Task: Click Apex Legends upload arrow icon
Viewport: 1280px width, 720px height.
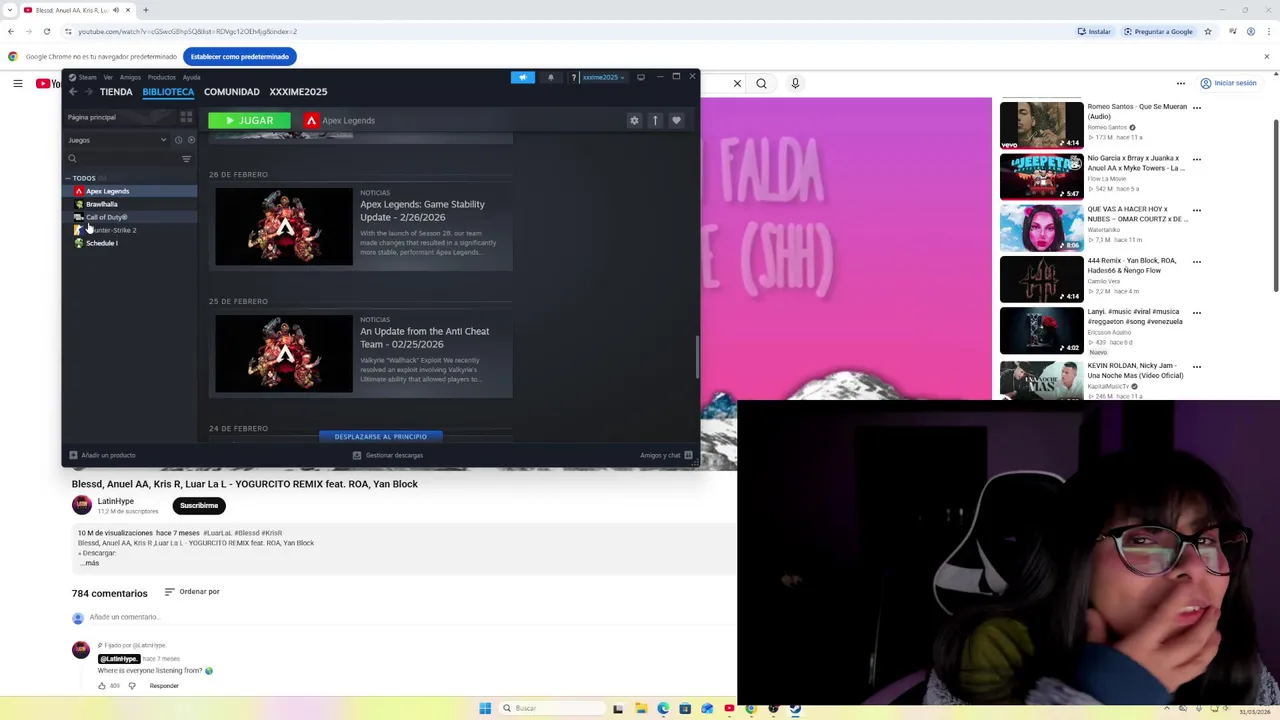Action: tap(655, 120)
